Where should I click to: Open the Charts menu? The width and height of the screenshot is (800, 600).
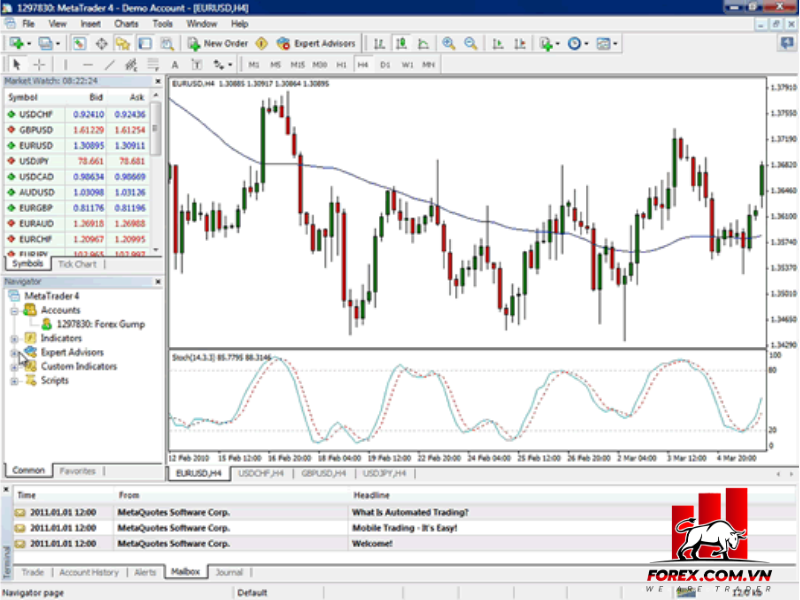pos(126,23)
